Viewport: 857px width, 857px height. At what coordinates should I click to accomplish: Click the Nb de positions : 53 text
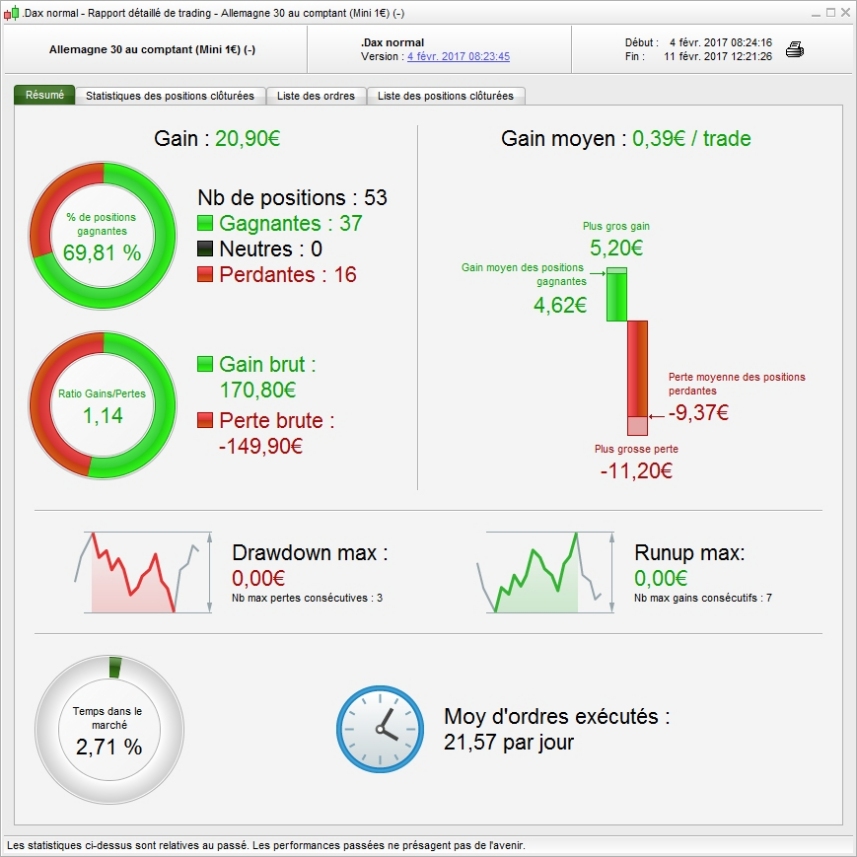pos(292,197)
